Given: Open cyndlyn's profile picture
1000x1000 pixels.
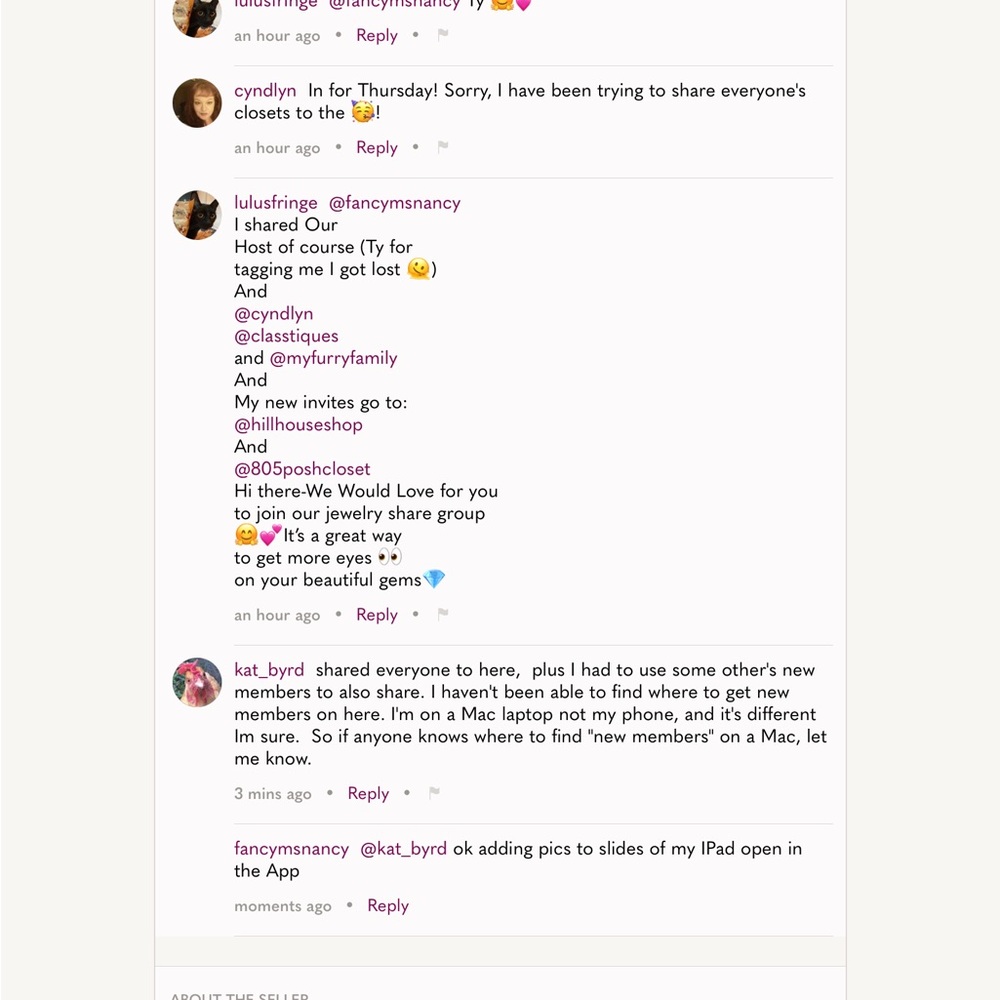Looking at the screenshot, I should click(x=197, y=103).
